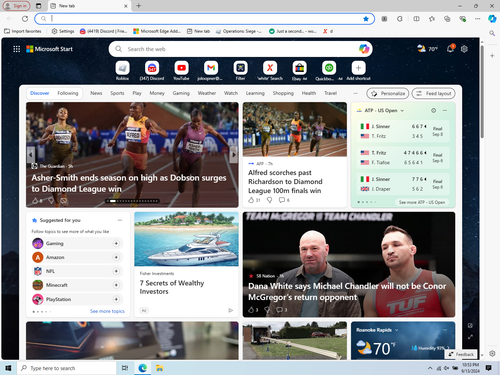Open page settings gear on Microsoft Start
Screen dimensions: 500x375
point(464,49)
